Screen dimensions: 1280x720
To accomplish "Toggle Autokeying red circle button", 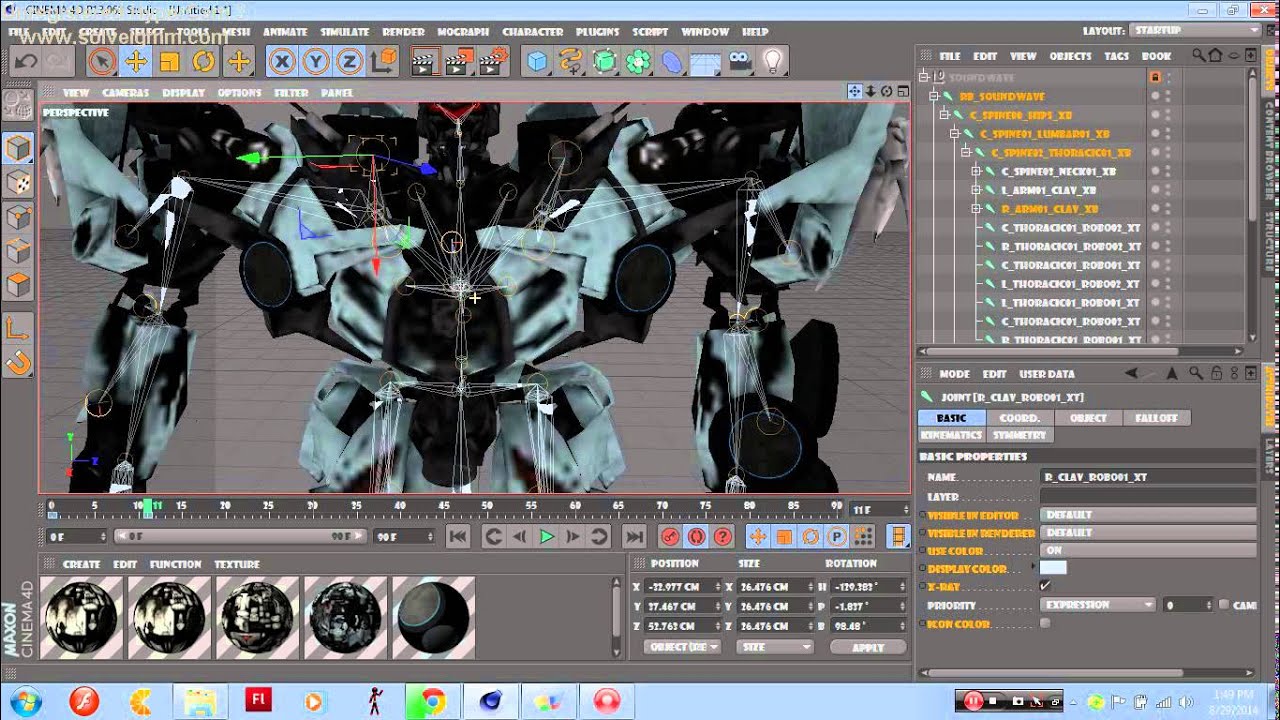I will (696, 537).
